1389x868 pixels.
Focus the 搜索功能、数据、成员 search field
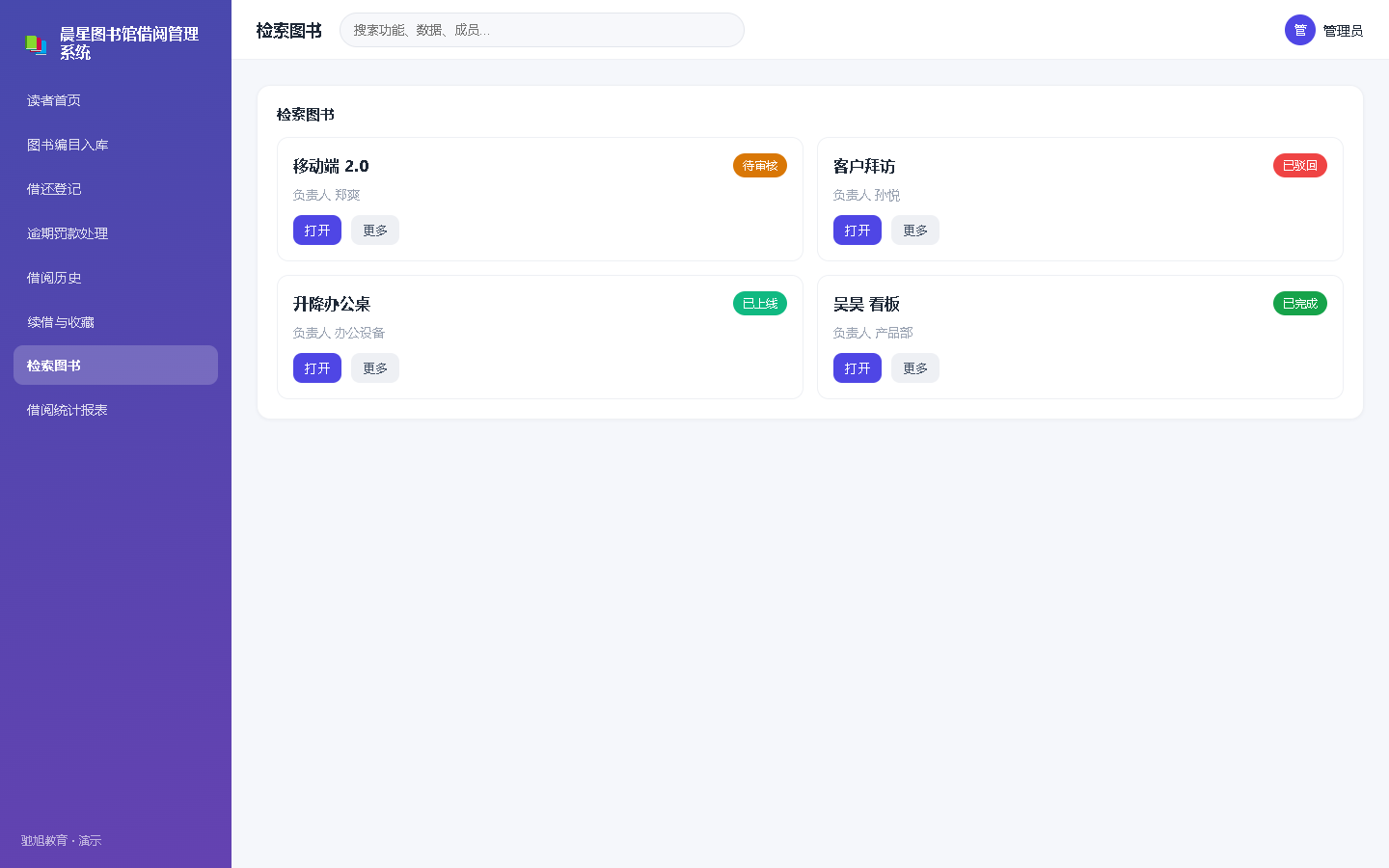click(542, 30)
